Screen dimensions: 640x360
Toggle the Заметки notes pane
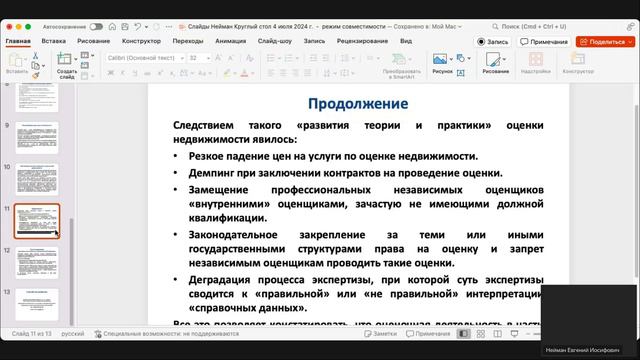380,334
